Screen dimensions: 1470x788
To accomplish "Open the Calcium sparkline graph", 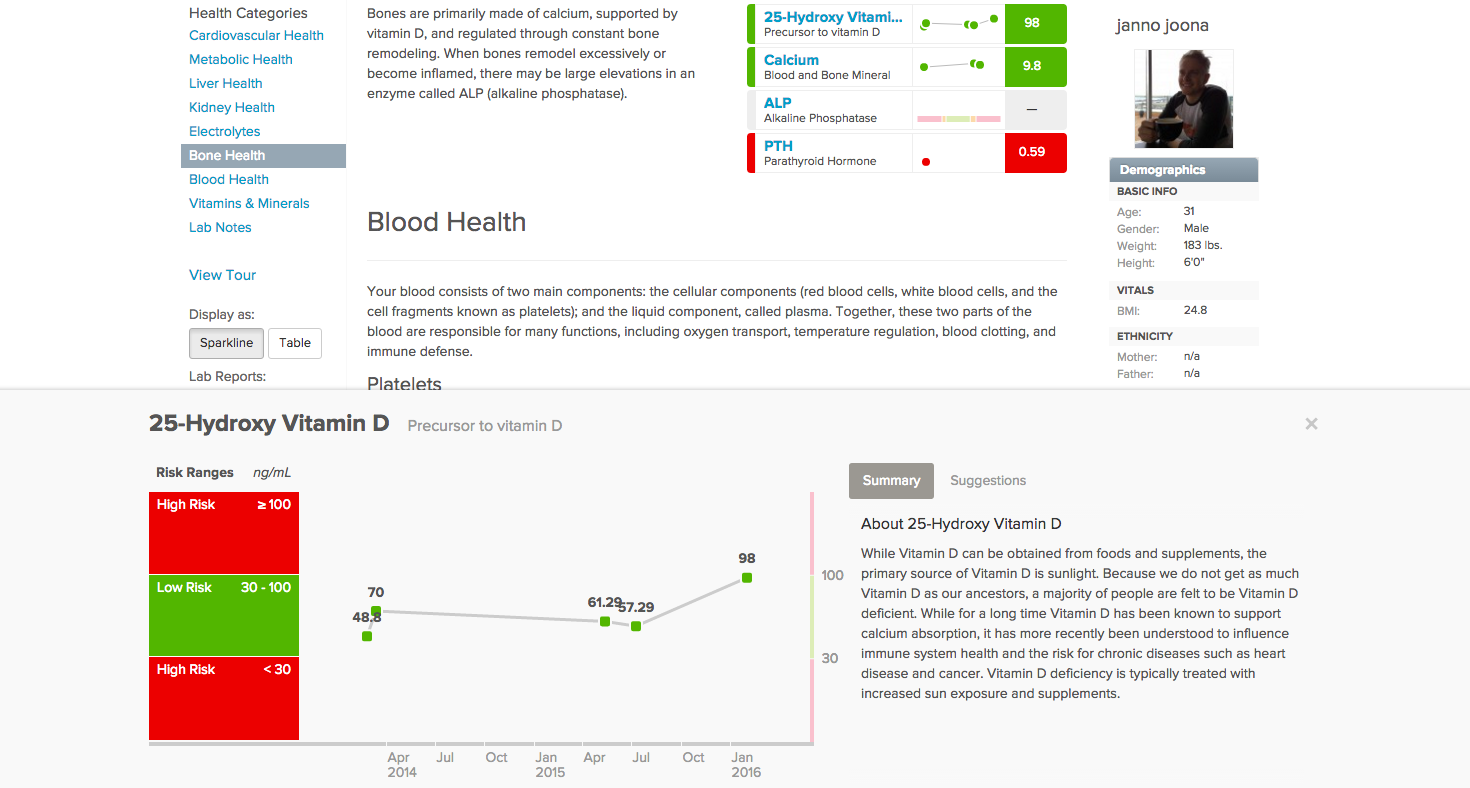I will pyautogui.click(x=958, y=66).
